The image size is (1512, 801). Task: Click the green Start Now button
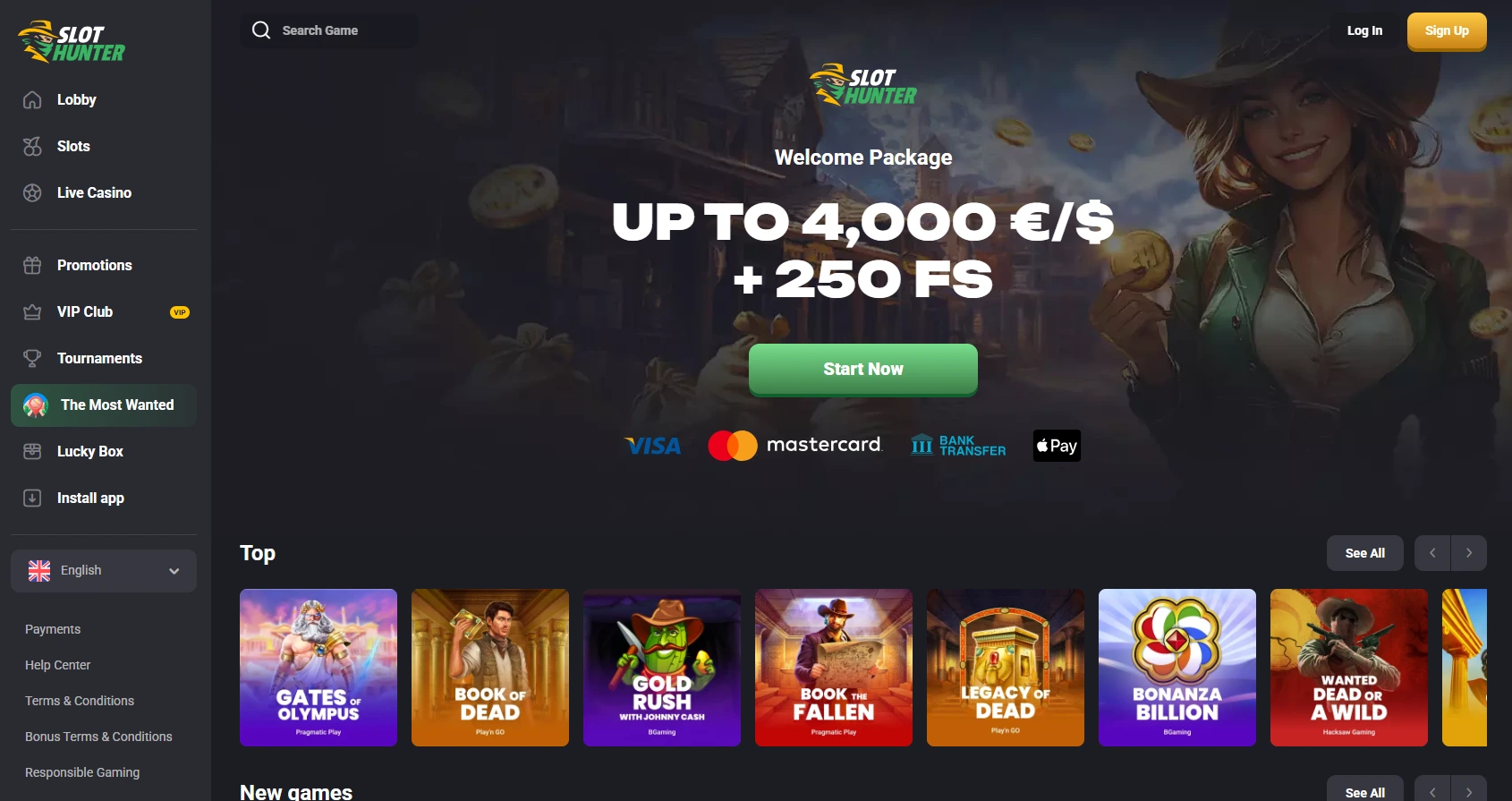863,370
